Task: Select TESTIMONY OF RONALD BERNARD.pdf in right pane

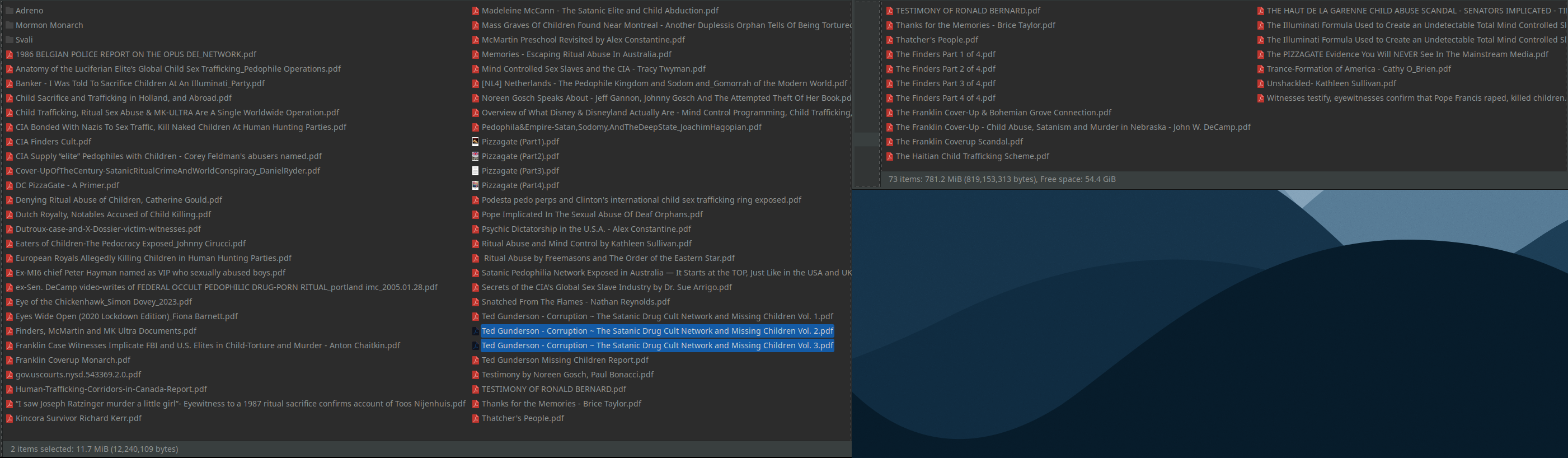Action: click(968, 10)
